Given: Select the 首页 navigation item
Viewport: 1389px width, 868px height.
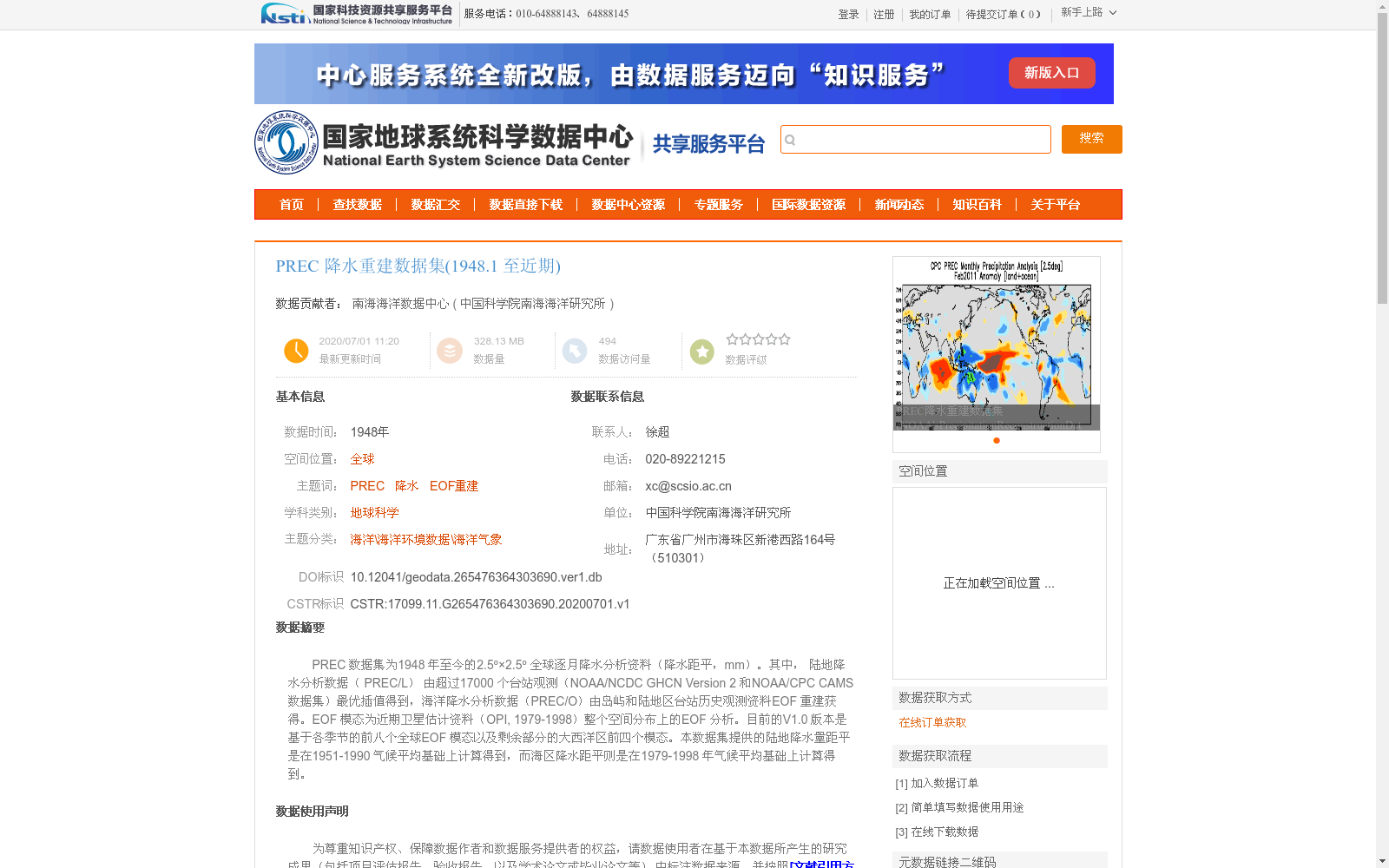Looking at the screenshot, I should click(x=291, y=204).
